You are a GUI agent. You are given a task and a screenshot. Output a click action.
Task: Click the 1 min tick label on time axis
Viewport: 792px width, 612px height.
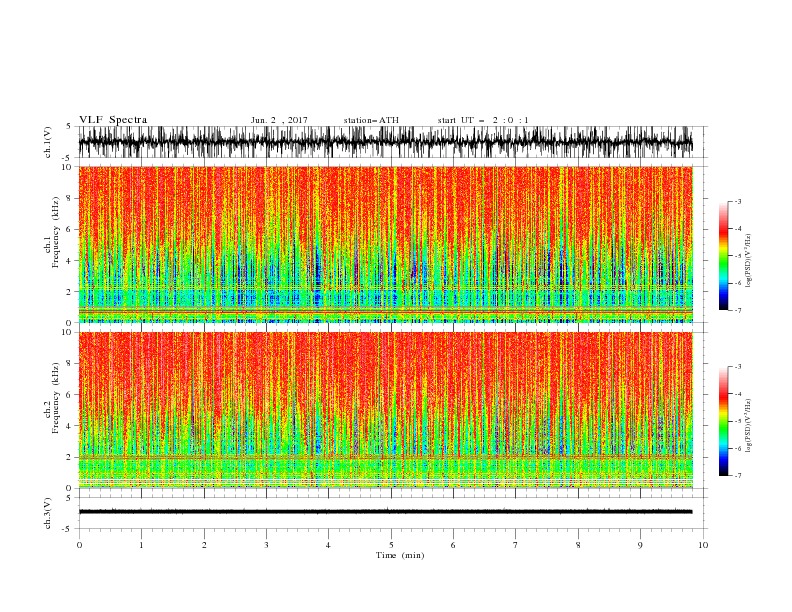point(141,545)
